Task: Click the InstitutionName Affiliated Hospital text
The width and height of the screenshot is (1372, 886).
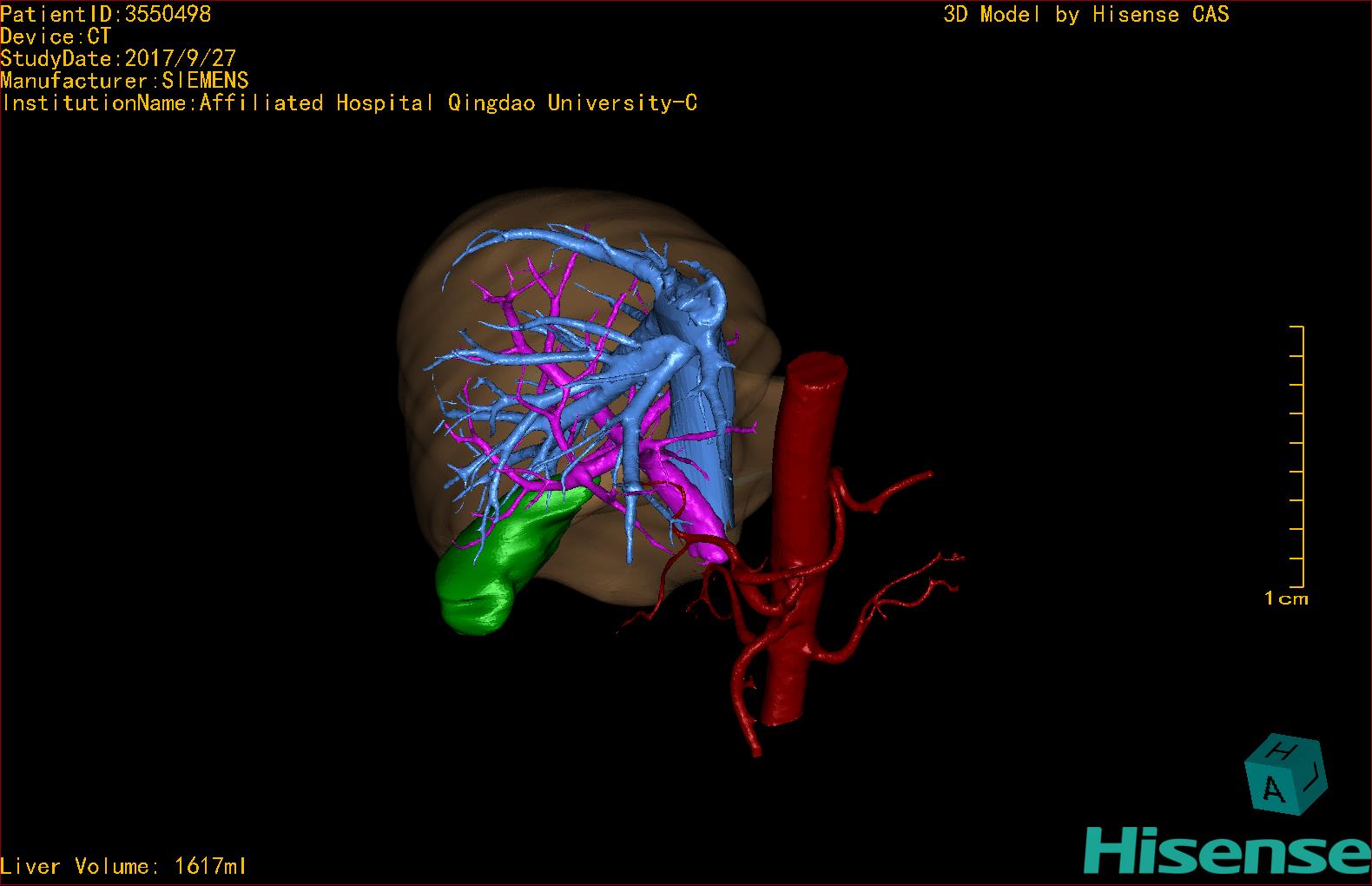Action: (349, 103)
